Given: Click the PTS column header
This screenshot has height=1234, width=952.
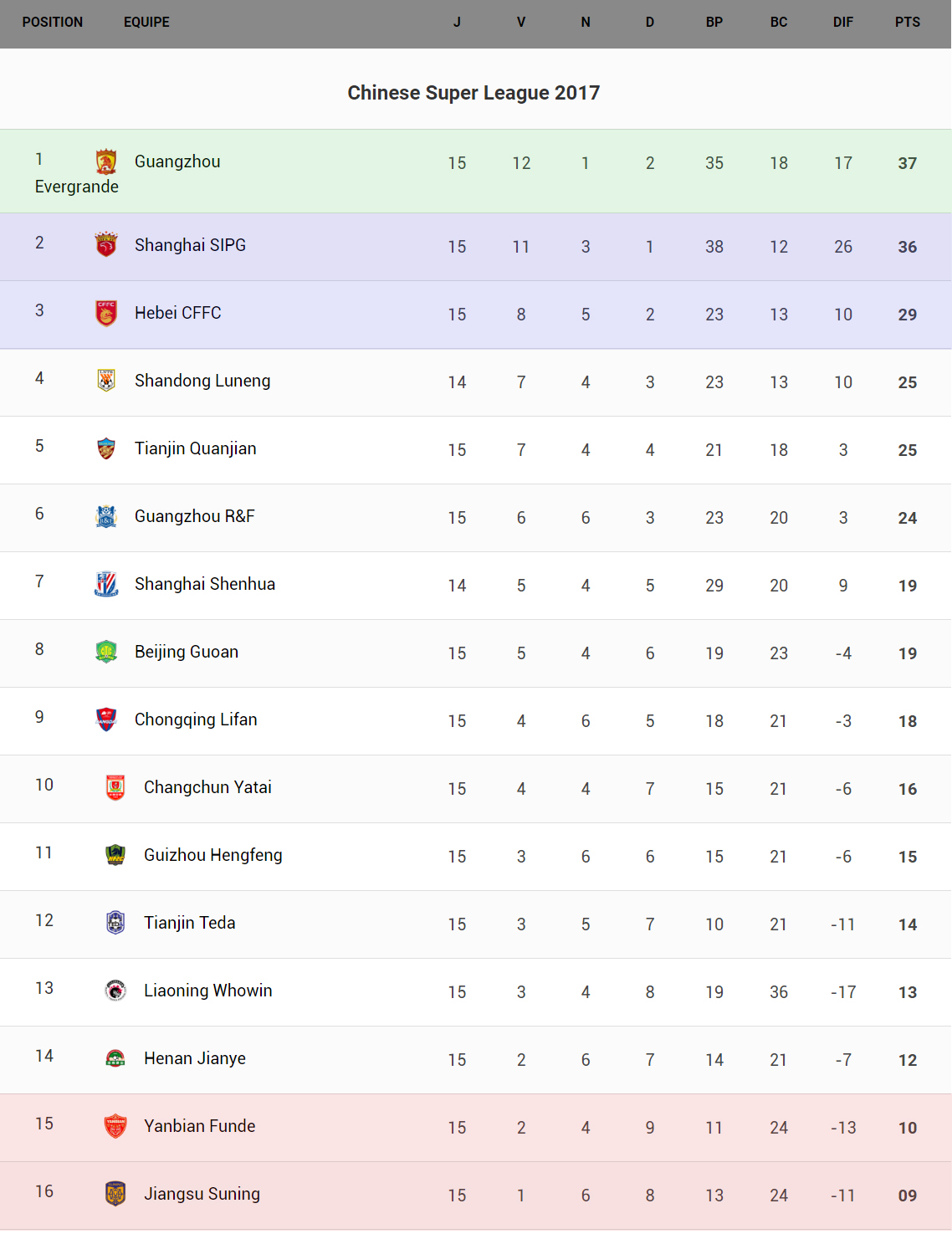Looking at the screenshot, I should 907,23.
